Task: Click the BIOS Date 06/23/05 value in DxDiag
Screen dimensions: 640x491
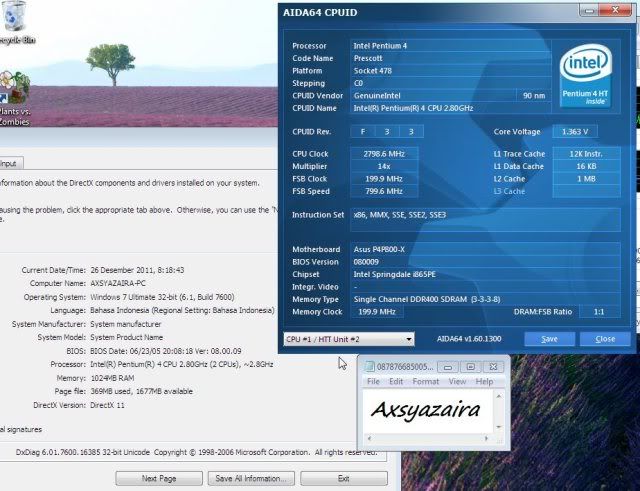Action: point(166,351)
